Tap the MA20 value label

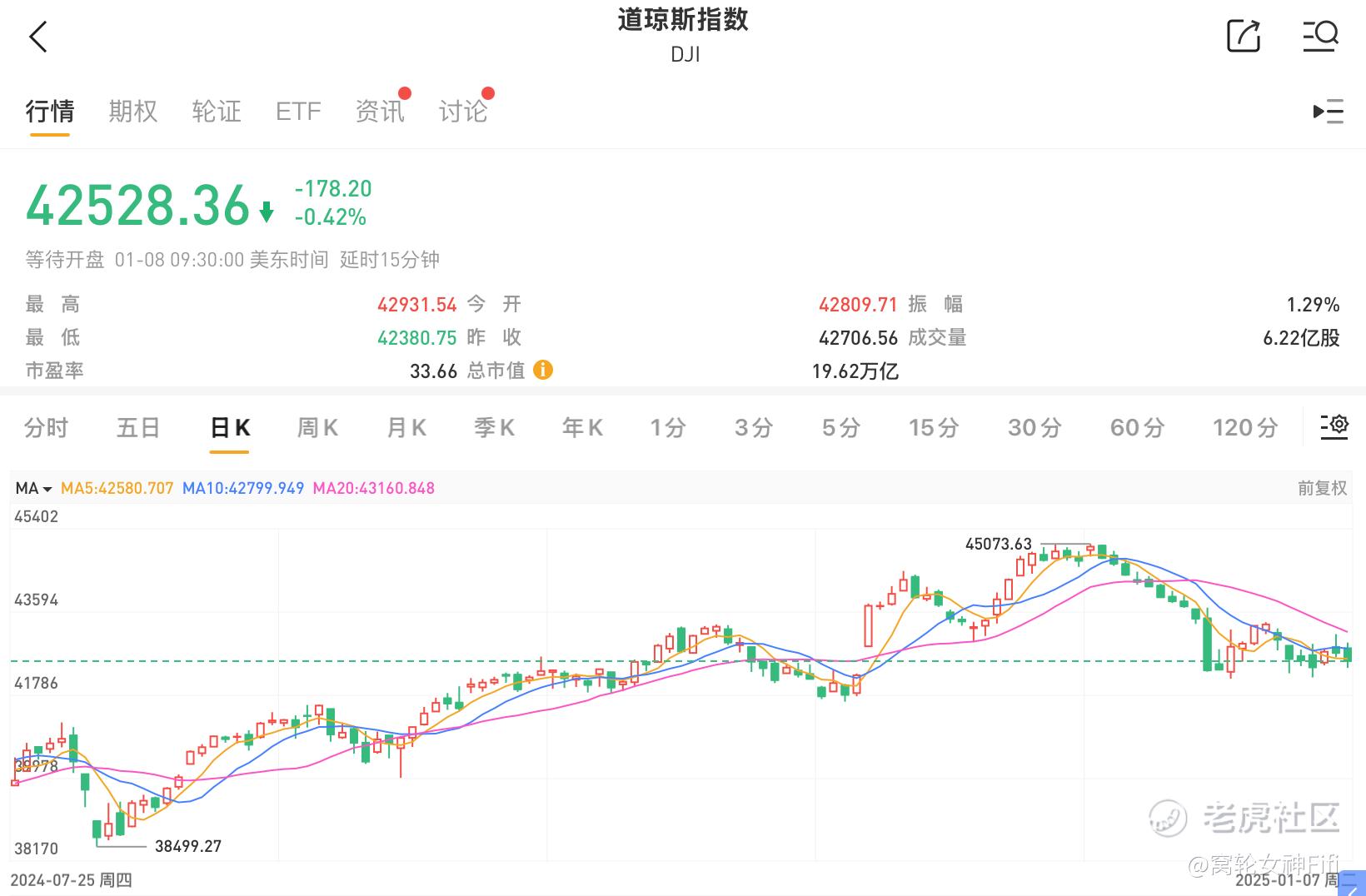(374, 489)
